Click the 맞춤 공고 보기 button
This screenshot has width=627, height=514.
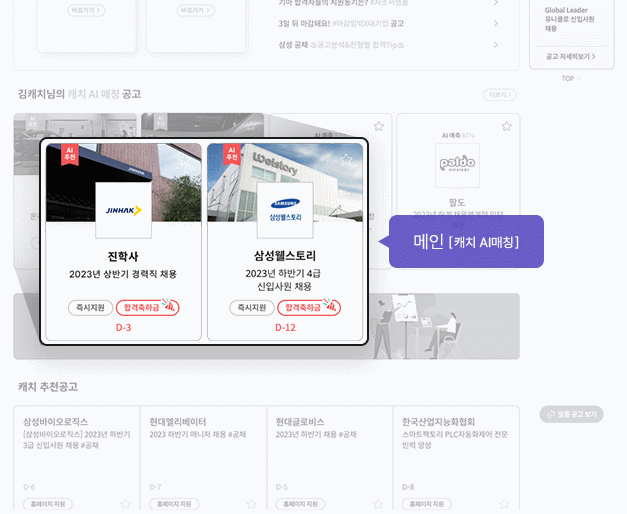(x=571, y=414)
